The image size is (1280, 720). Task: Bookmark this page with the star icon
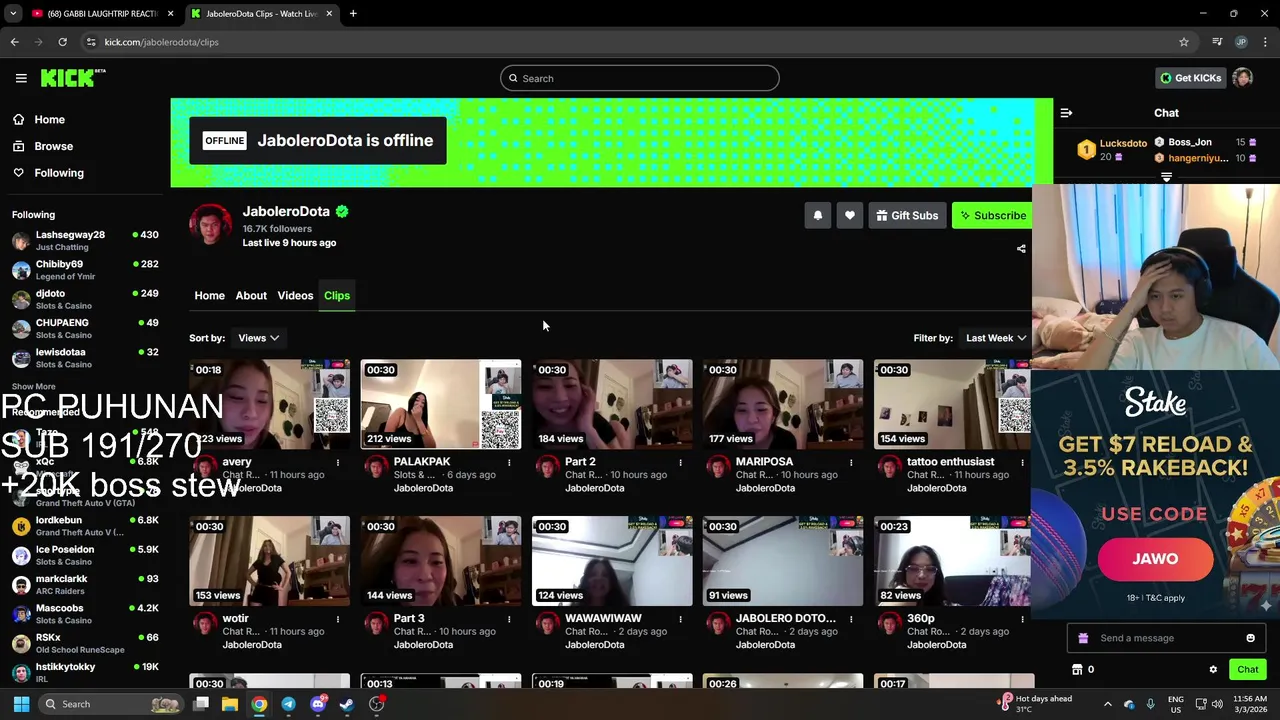(x=1184, y=42)
